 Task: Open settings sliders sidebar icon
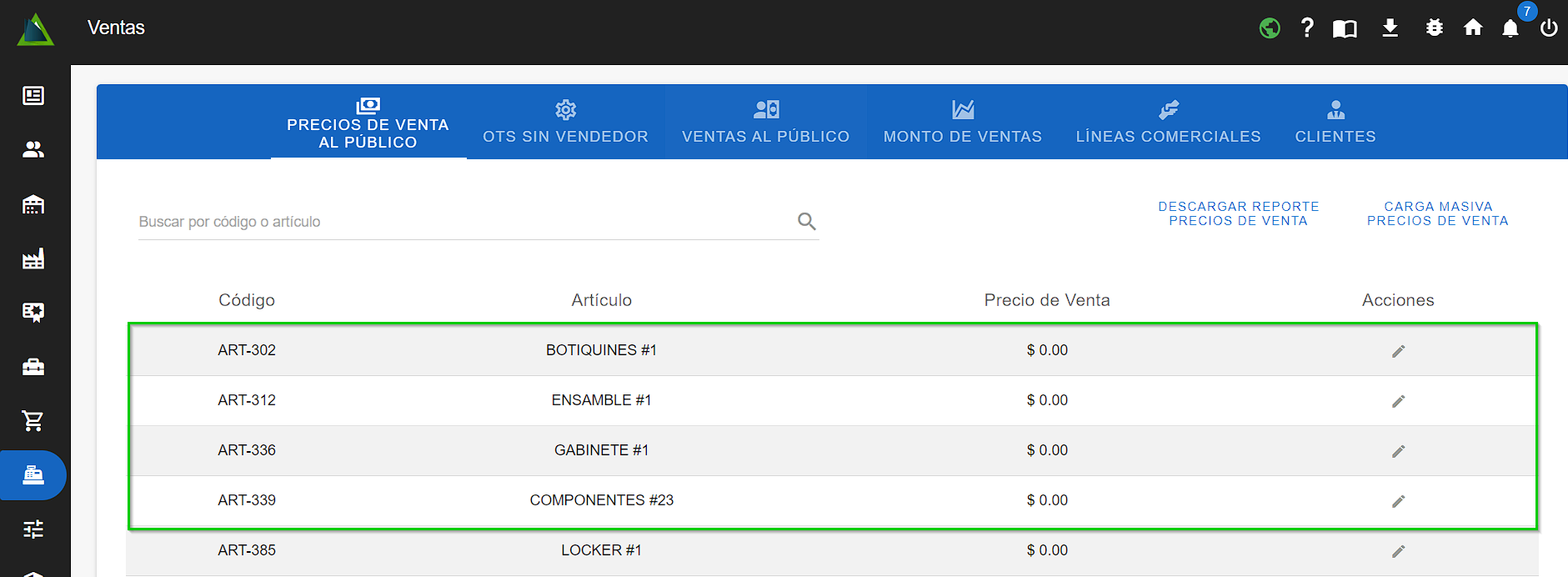coord(33,529)
